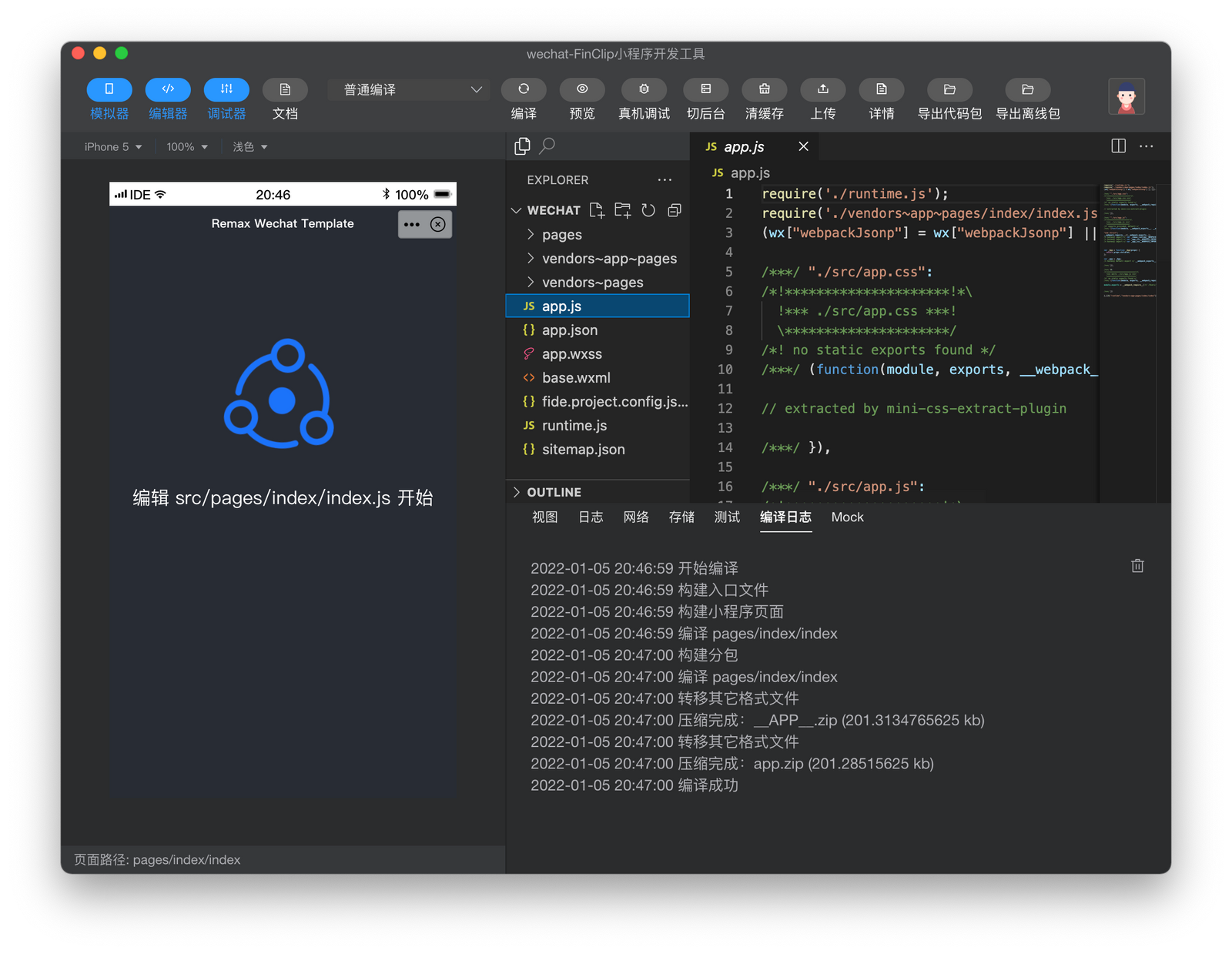
Task: Click the 编译成功 log line
Action: [634, 785]
